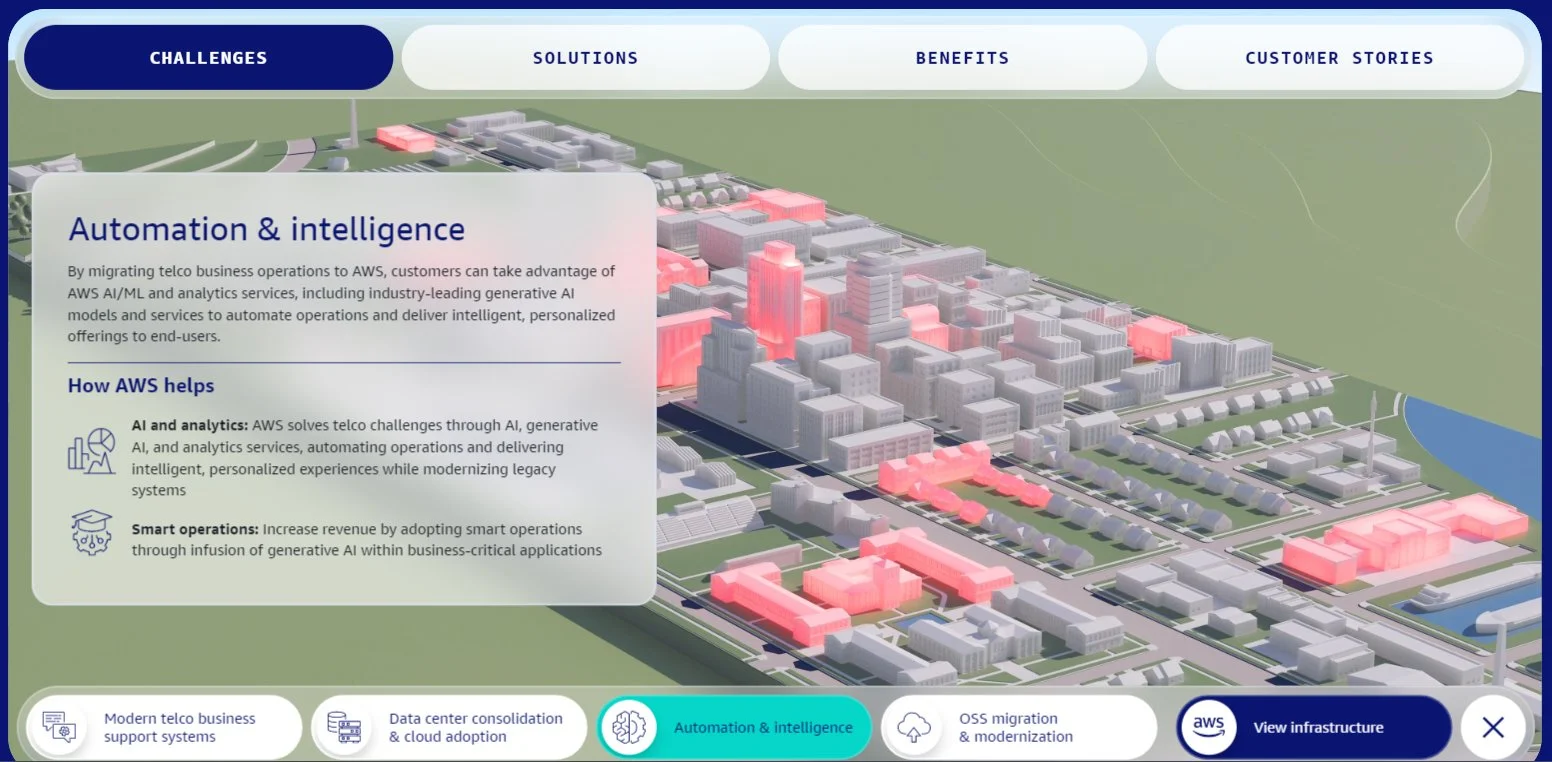Click the AI and analytics chart icon
The image size is (1552, 762).
point(91,450)
